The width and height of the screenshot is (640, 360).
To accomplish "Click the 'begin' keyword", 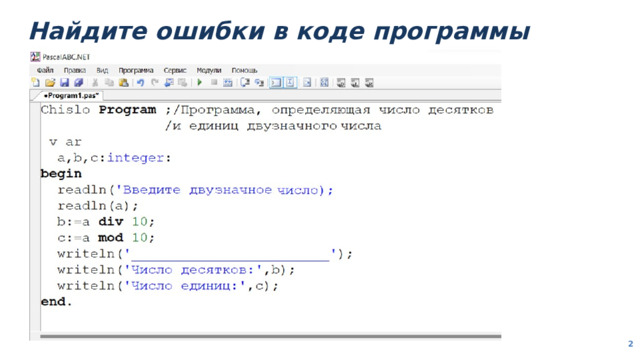I will pos(61,174).
